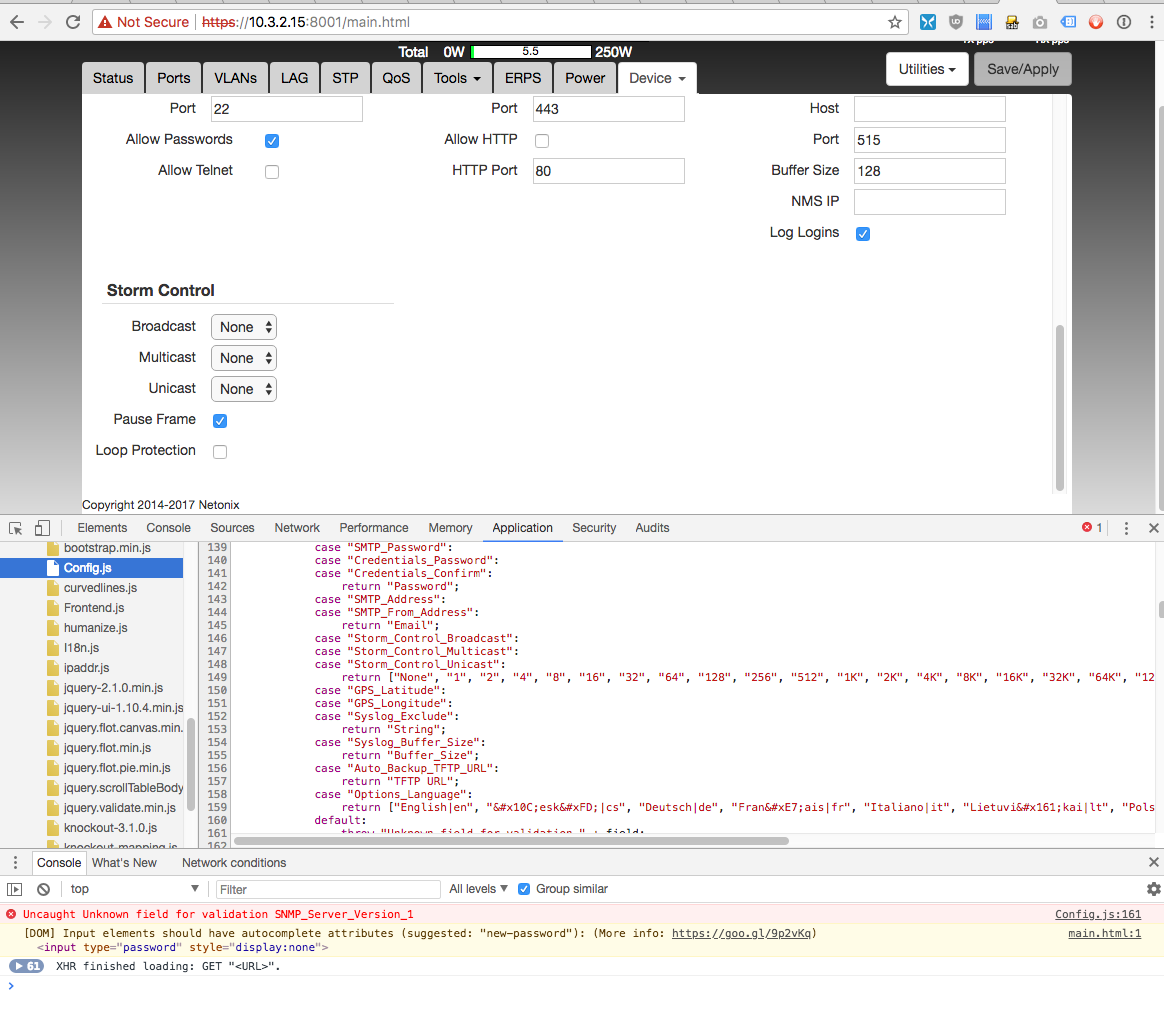
Task: Bookmark this page with the star icon
Action: click(x=895, y=22)
